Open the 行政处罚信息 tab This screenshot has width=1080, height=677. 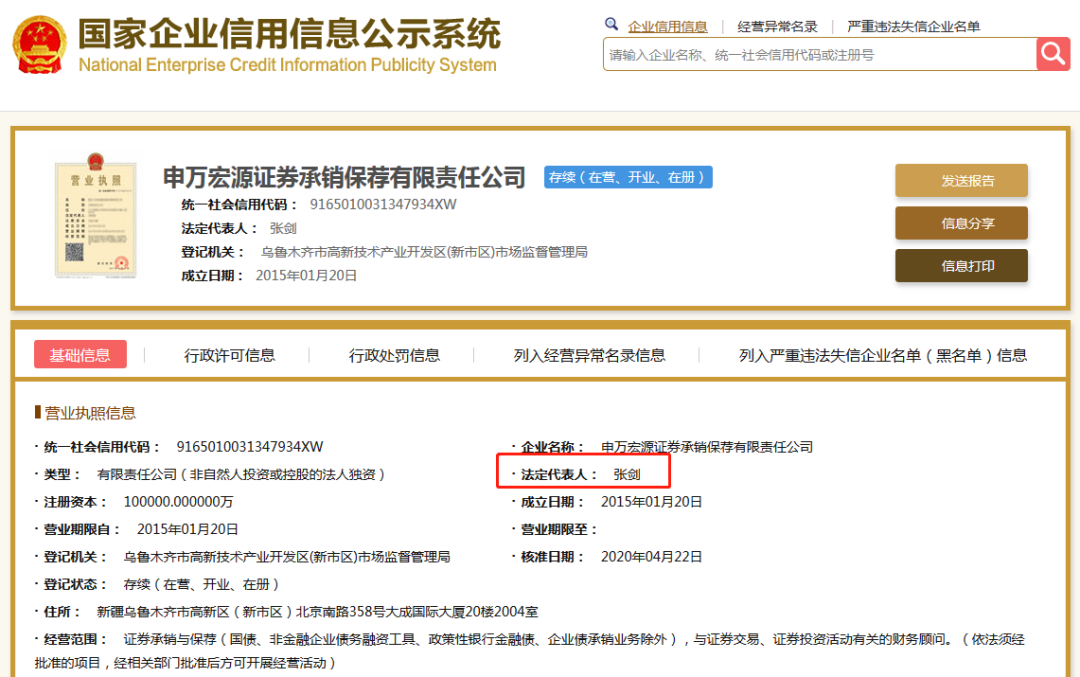click(x=394, y=355)
